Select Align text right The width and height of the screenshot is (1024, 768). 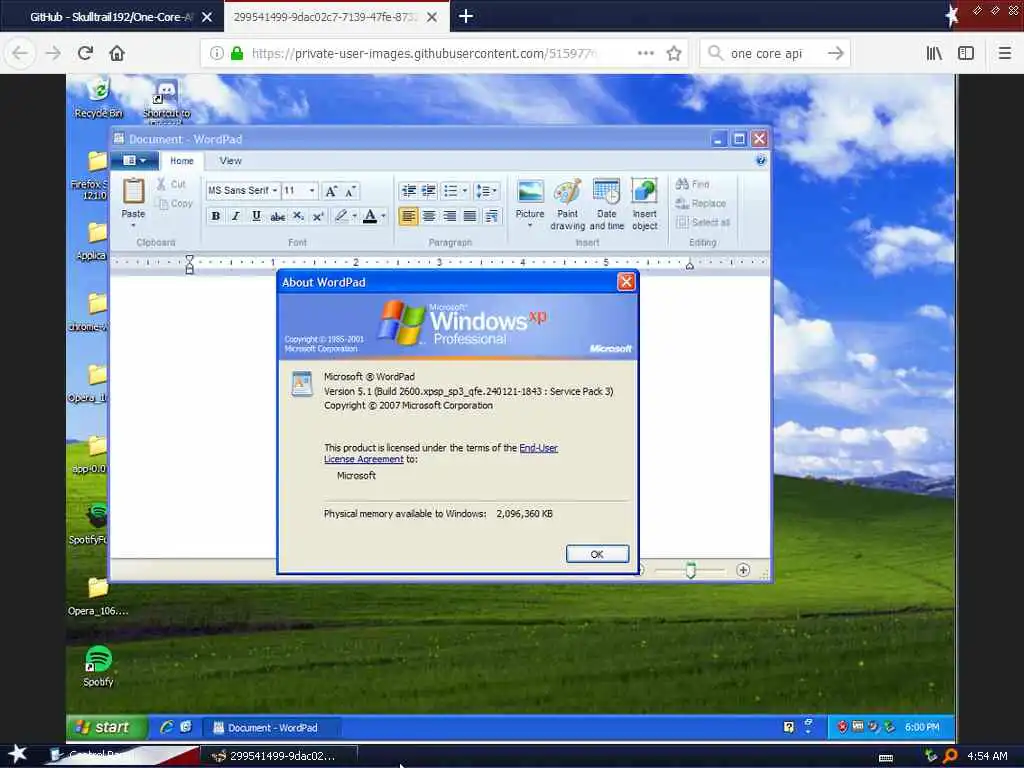click(x=449, y=216)
